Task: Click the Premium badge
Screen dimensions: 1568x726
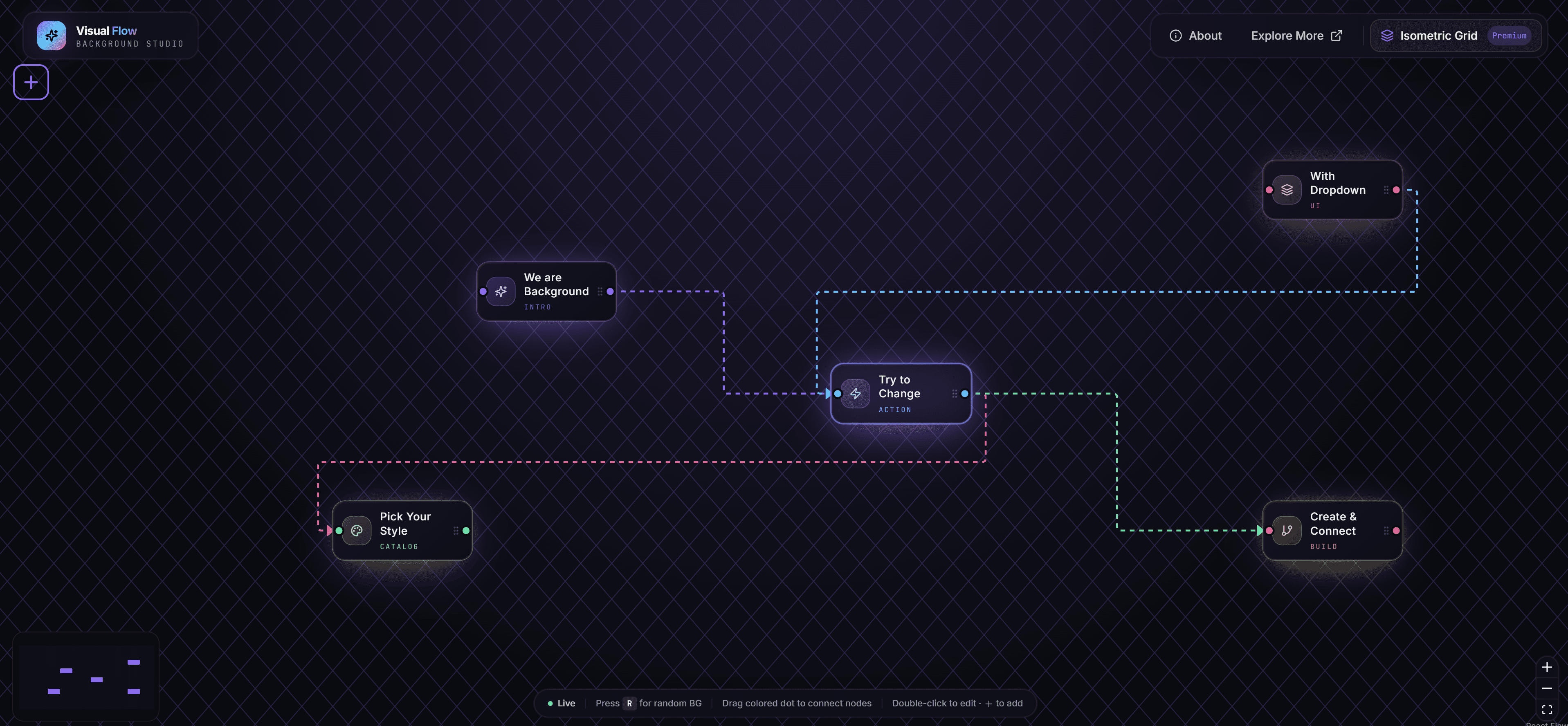Action: pyautogui.click(x=1510, y=35)
